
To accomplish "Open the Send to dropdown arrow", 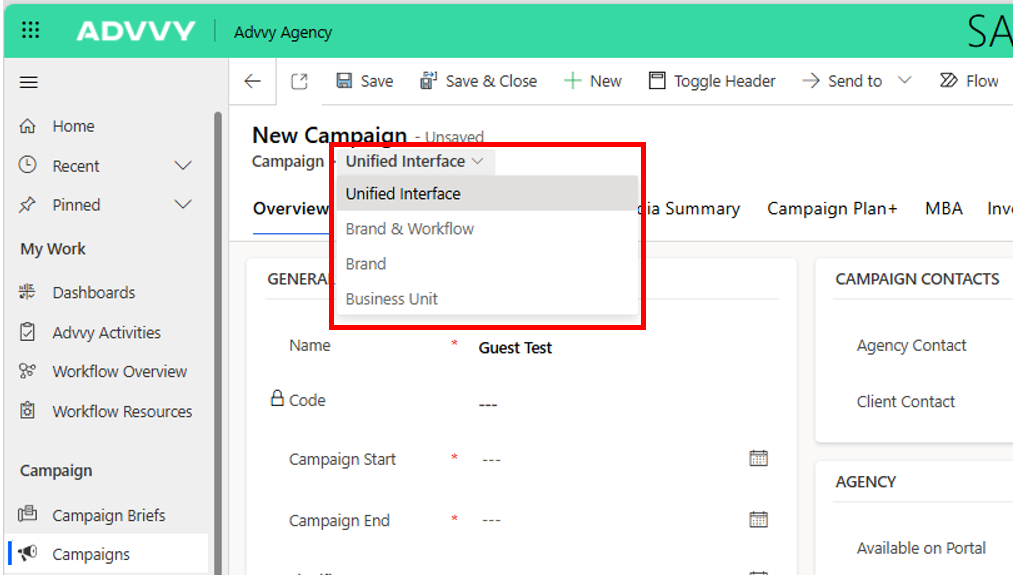I will pyautogui.click(x=905, y=81).
